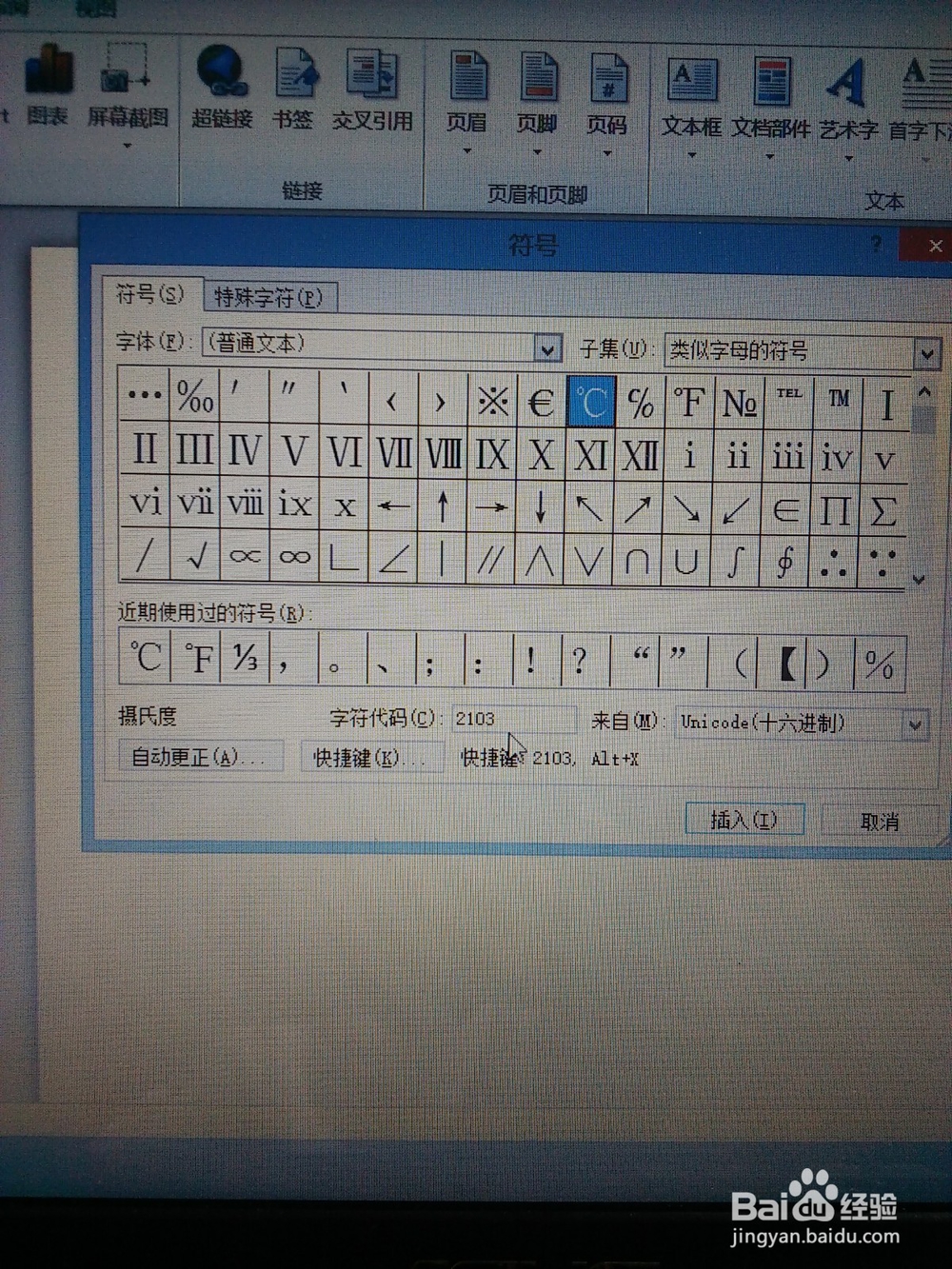Select the ℉ symbol from recent symbols

point(195,657)
